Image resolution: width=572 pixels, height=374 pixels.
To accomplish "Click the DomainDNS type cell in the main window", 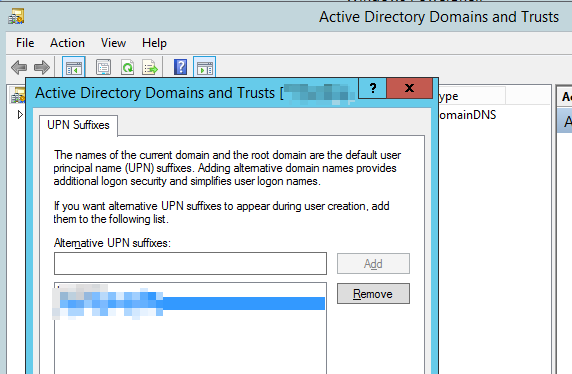I will click(468, 115).
